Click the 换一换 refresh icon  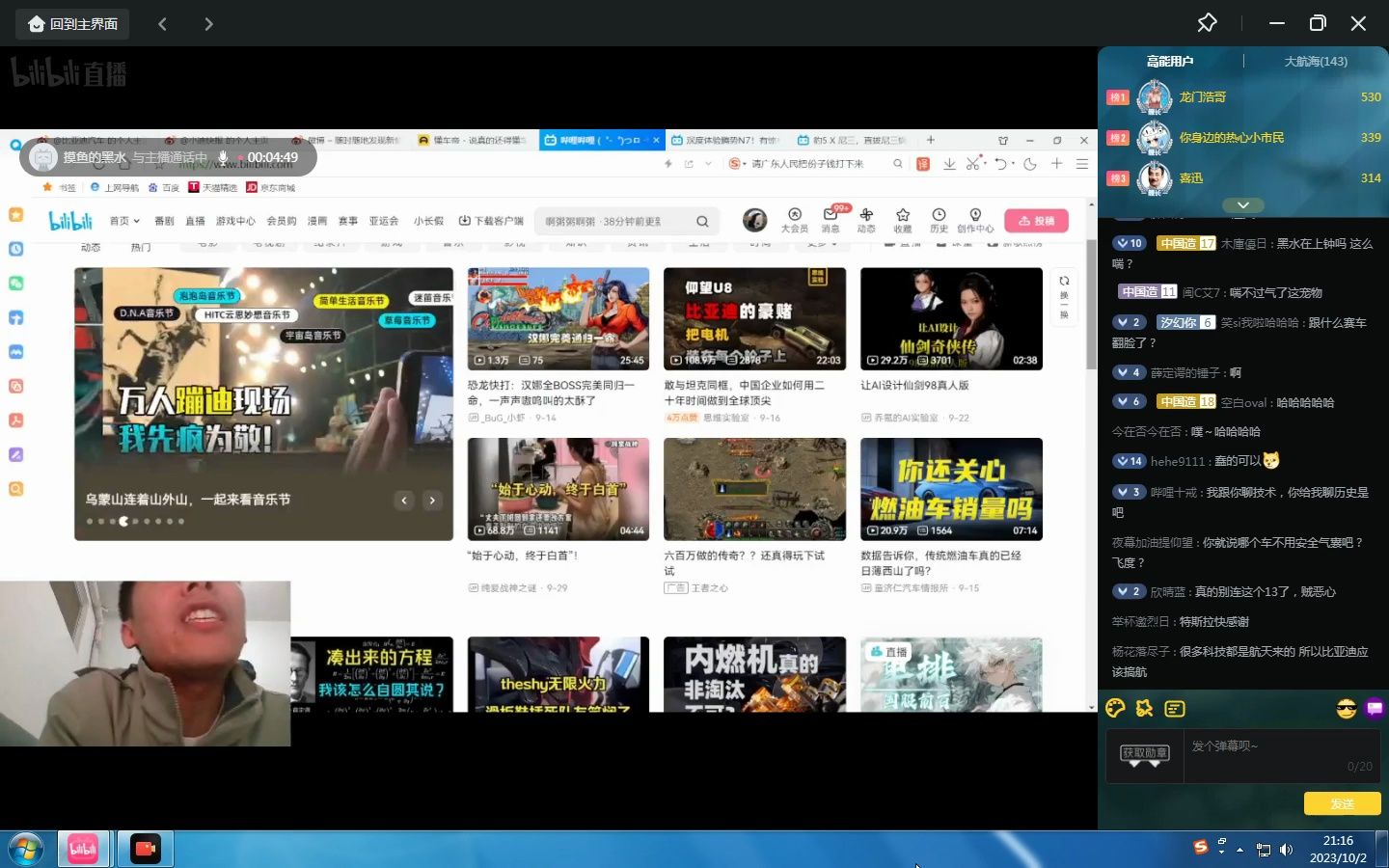[x=1064, y=296]
